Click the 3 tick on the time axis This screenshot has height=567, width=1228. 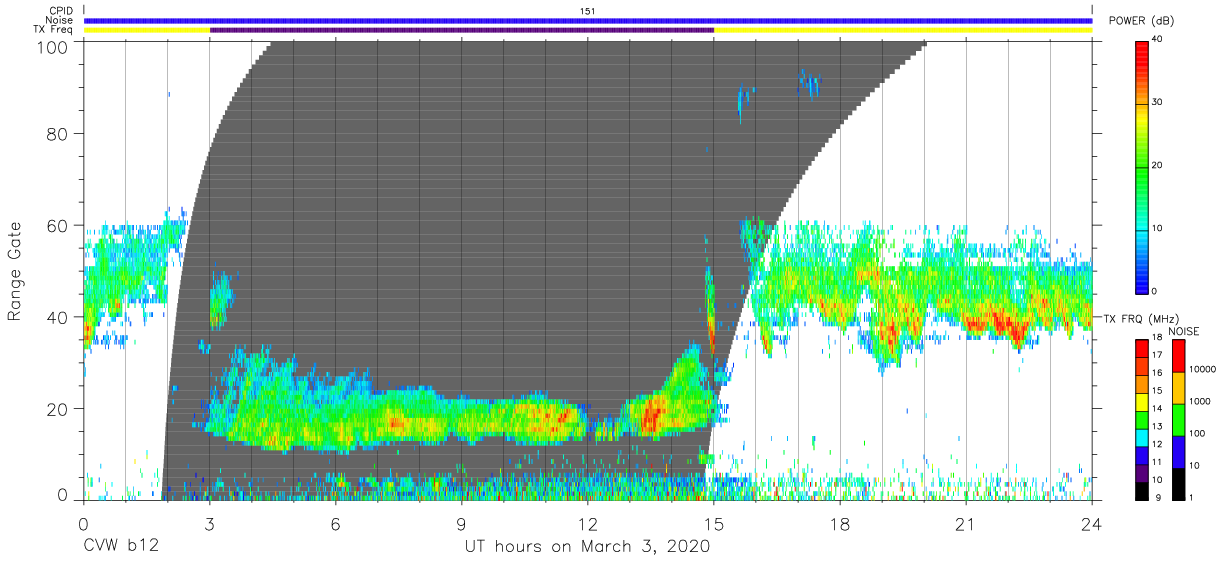[210, 524]
